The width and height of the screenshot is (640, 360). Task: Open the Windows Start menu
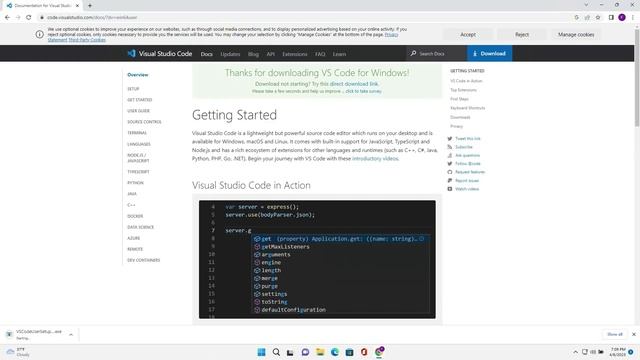(x=261, y=352)
